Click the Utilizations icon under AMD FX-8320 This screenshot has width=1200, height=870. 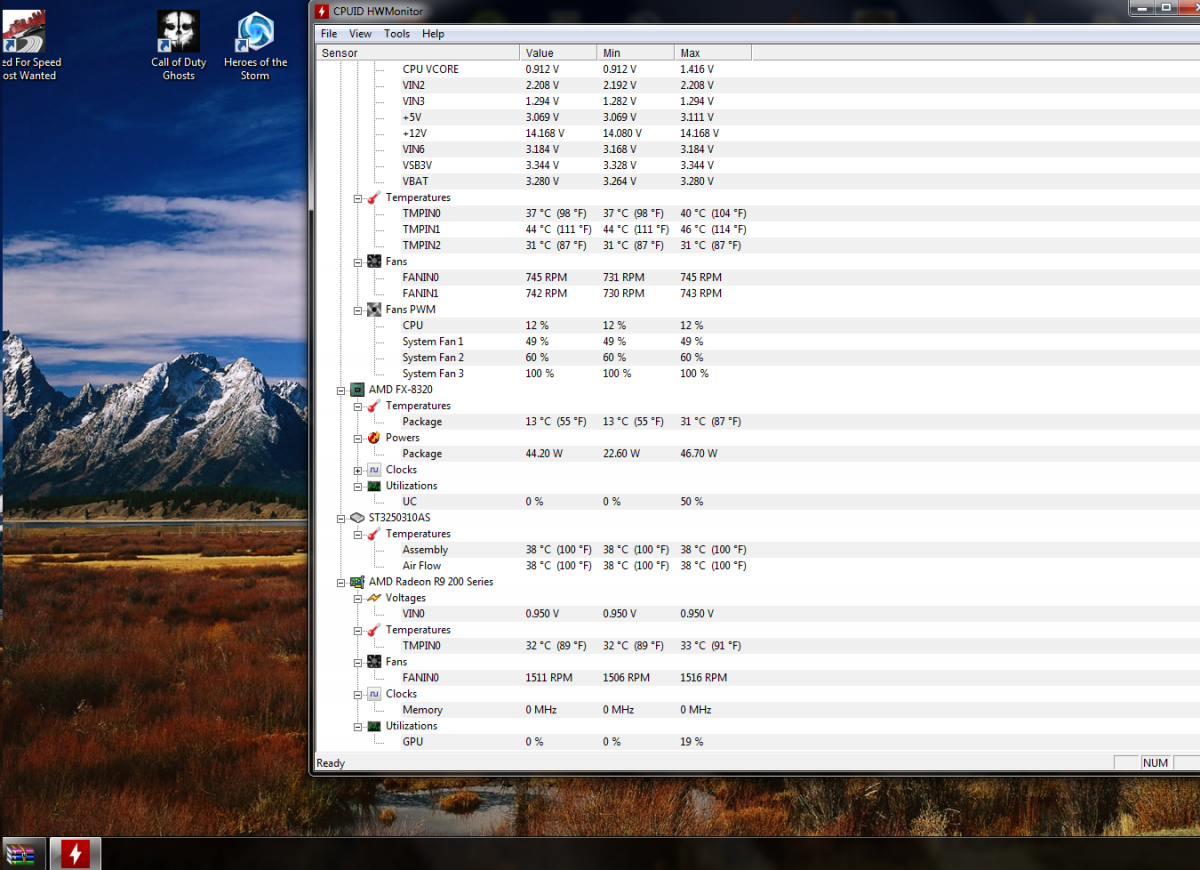coord(373,485)
